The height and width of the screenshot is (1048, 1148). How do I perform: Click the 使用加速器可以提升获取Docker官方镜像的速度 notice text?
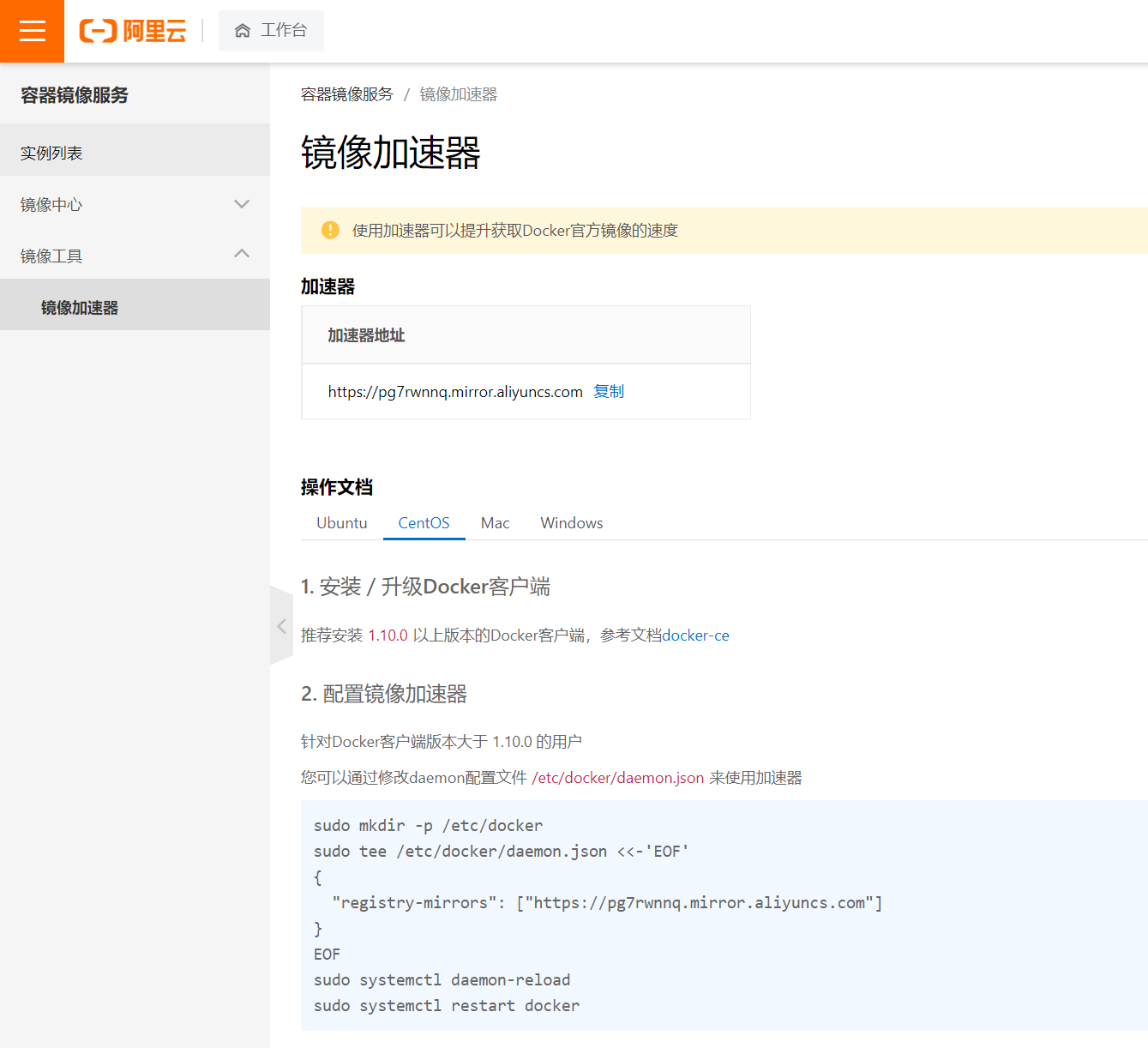(x=515, y=231)
